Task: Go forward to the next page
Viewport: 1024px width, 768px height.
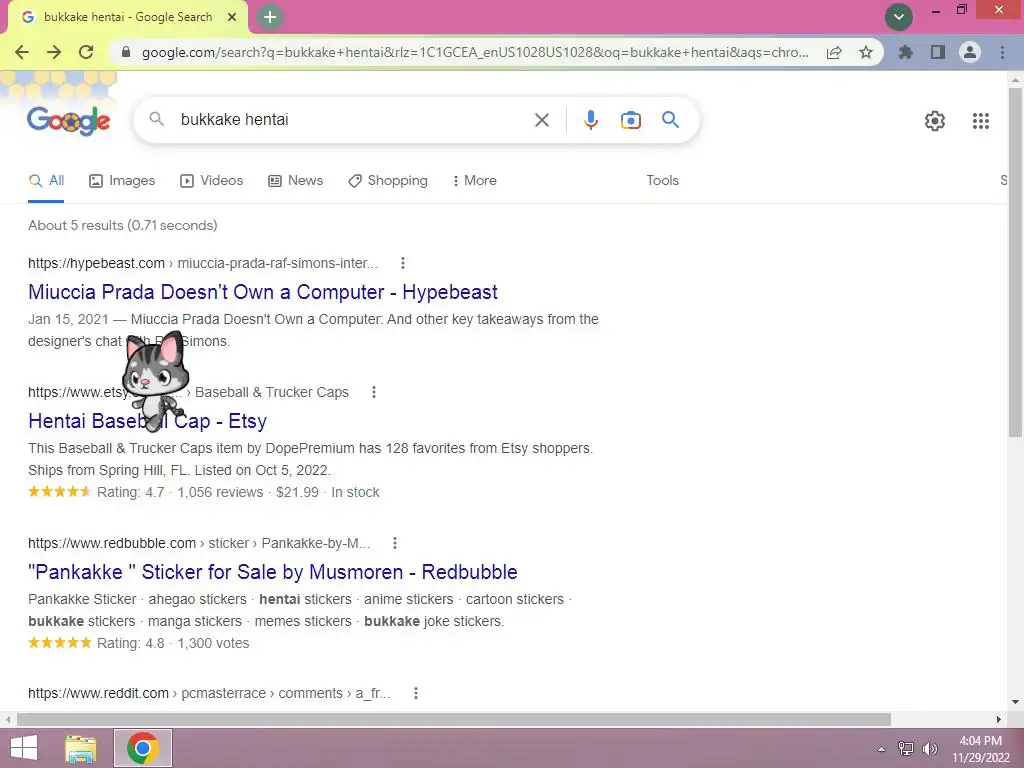Action: pos(54,52)
